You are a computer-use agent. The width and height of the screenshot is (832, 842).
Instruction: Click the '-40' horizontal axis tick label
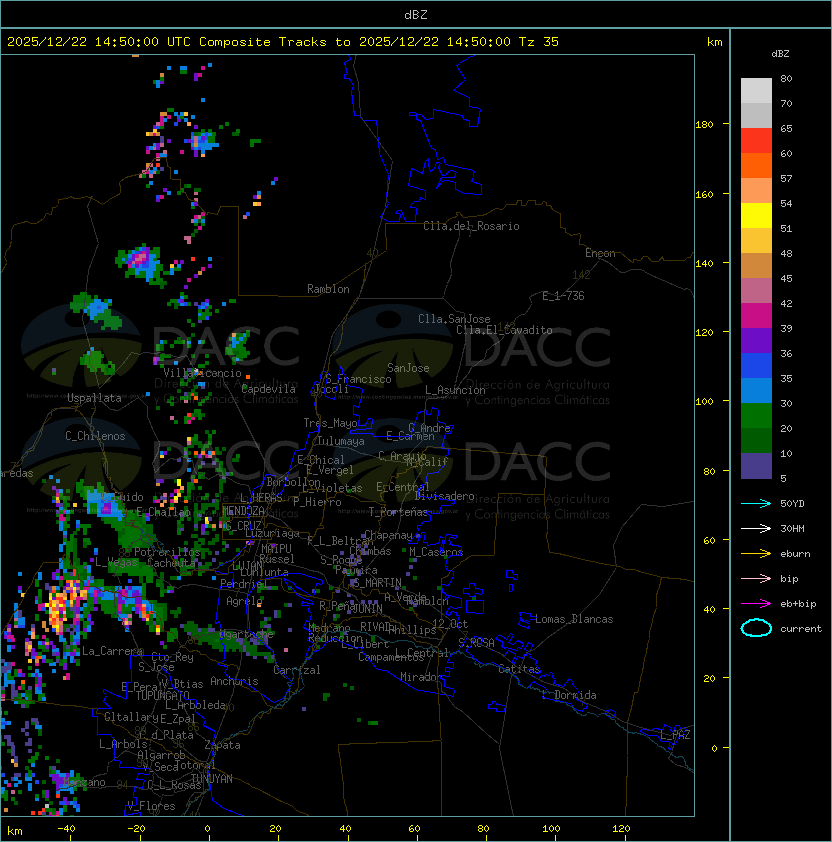coord(67,829)
